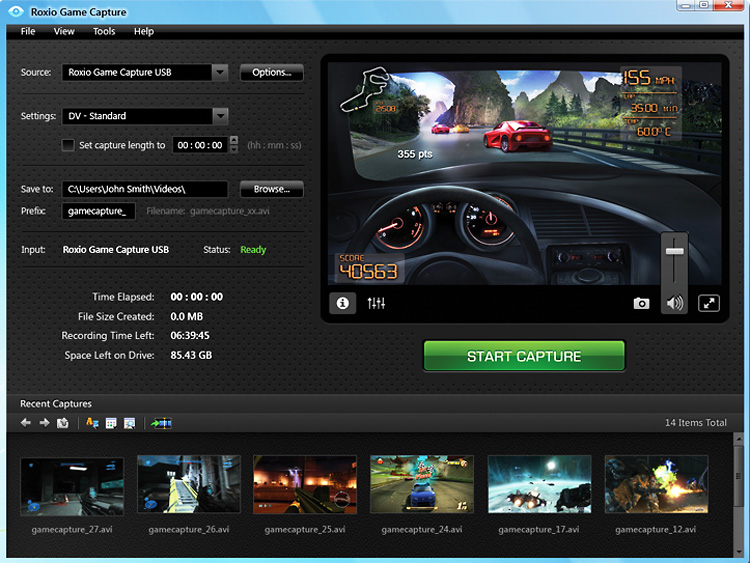Image resolution: width=750 pixels, height=563 pixels.
Task: Click the 14 Items Total text
Action: 695,423
